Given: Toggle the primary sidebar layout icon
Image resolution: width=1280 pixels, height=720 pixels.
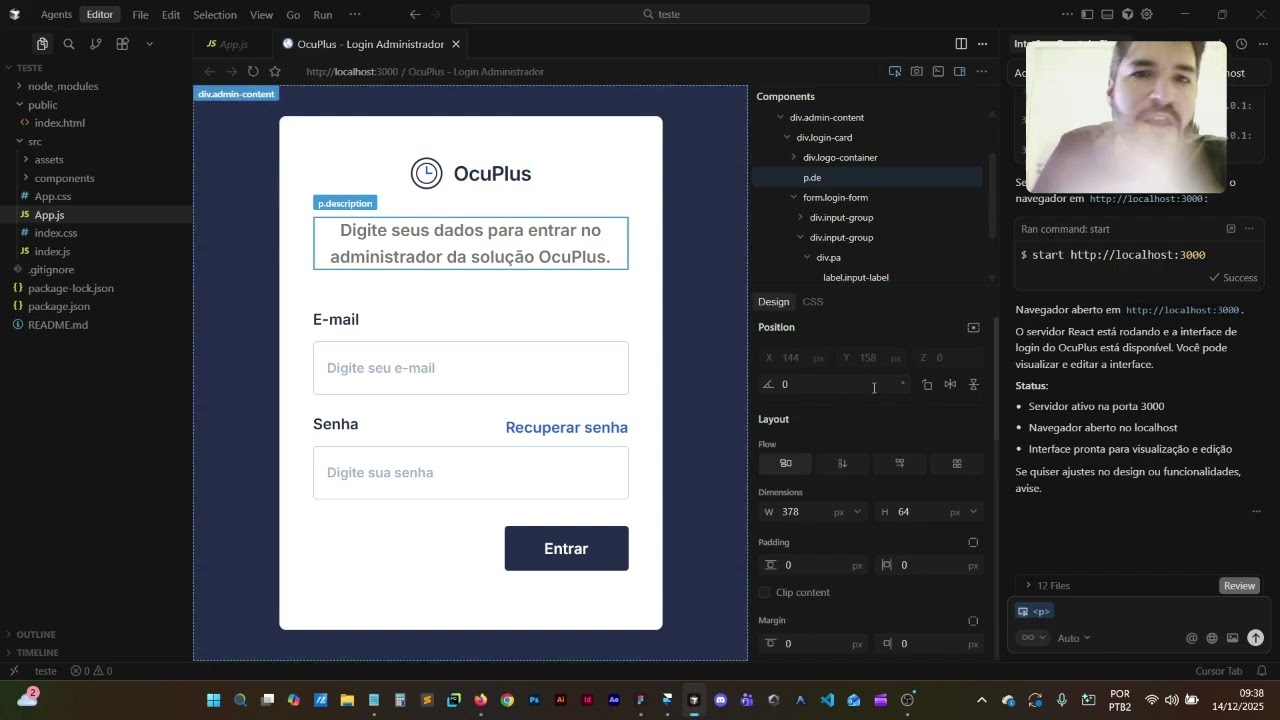Looking at the screenshot, I should pyautogui.click(x=1087, y=15).
